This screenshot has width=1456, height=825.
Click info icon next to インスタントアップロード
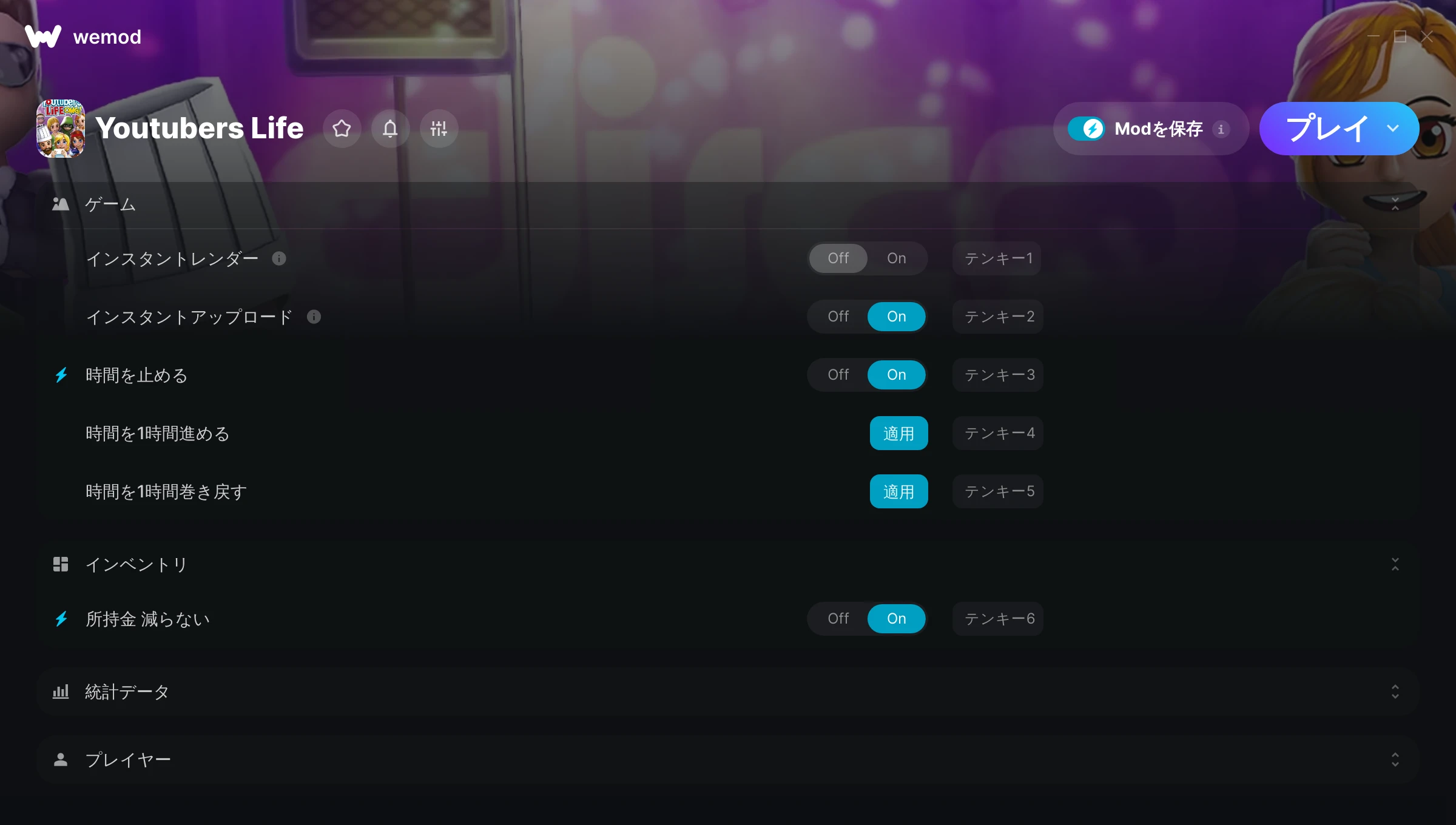pyautogui.click(x=314, y=317)
